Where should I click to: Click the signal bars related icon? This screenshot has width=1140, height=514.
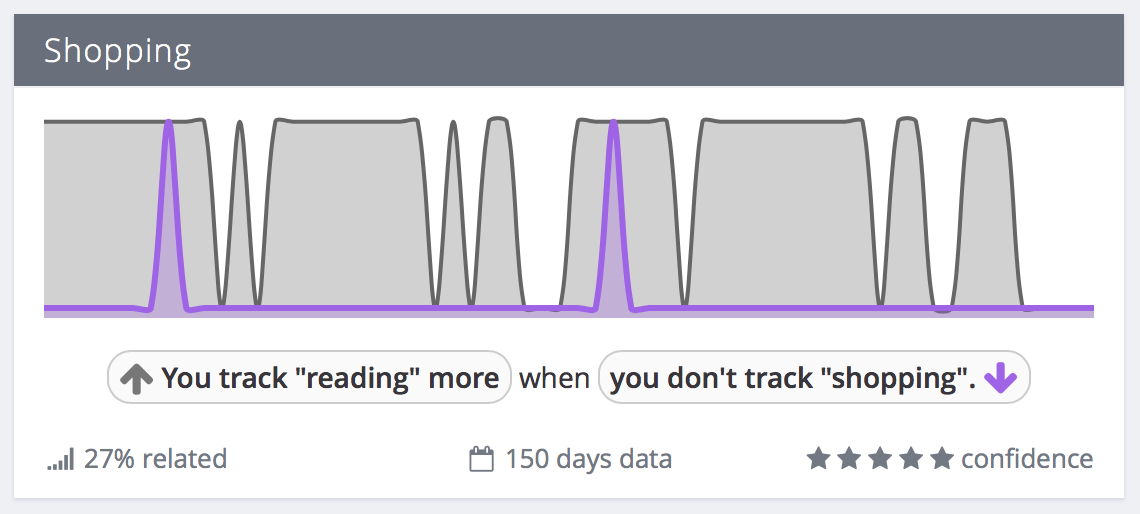point(61,459)
